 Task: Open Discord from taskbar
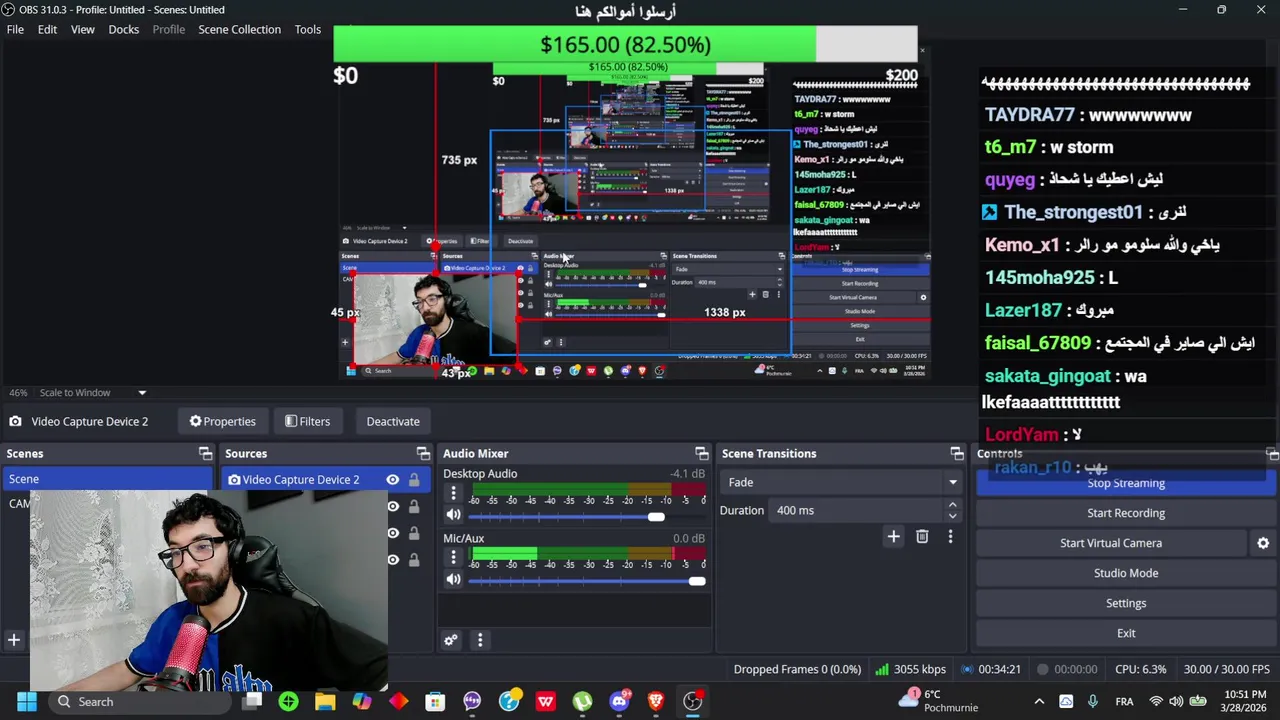619,702
